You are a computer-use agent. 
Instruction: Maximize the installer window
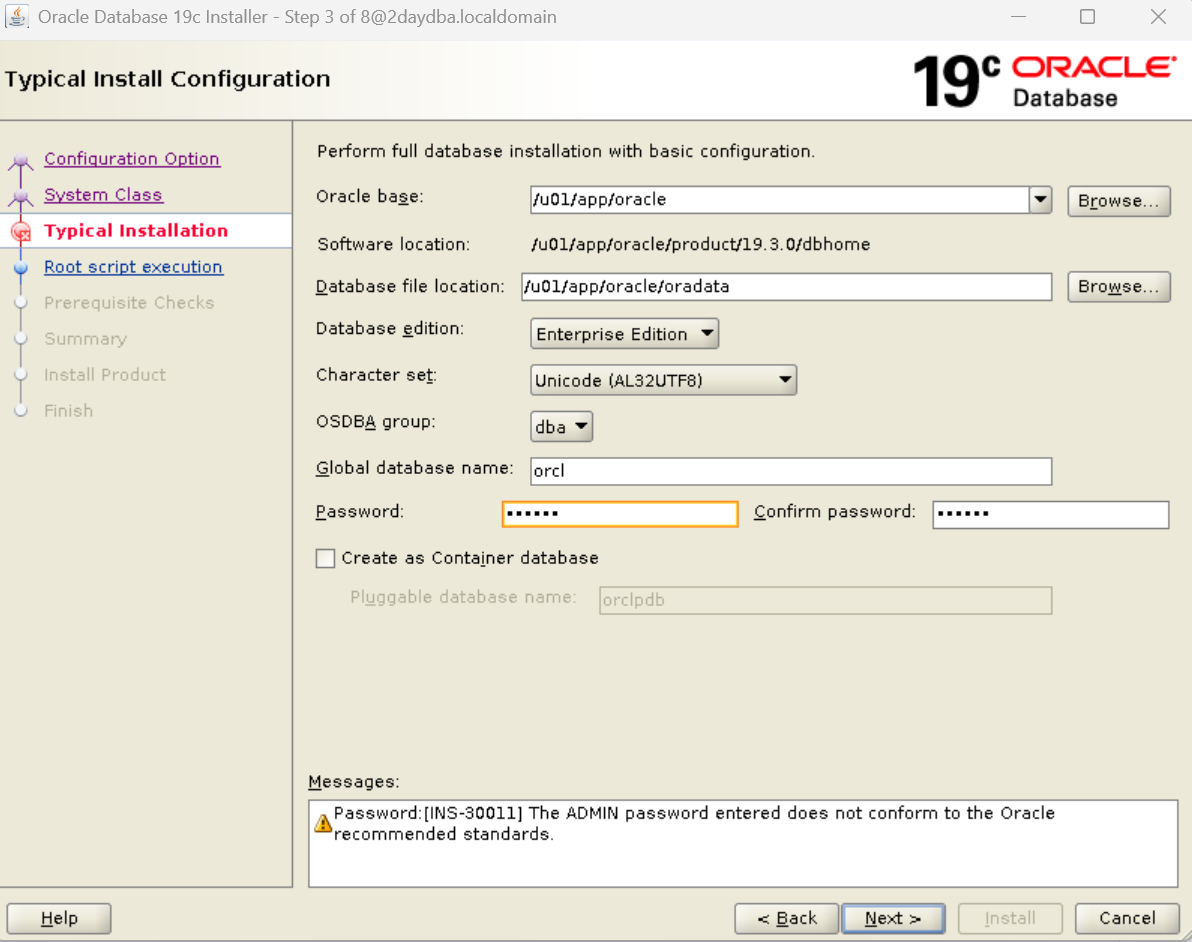click(1088, 17)
